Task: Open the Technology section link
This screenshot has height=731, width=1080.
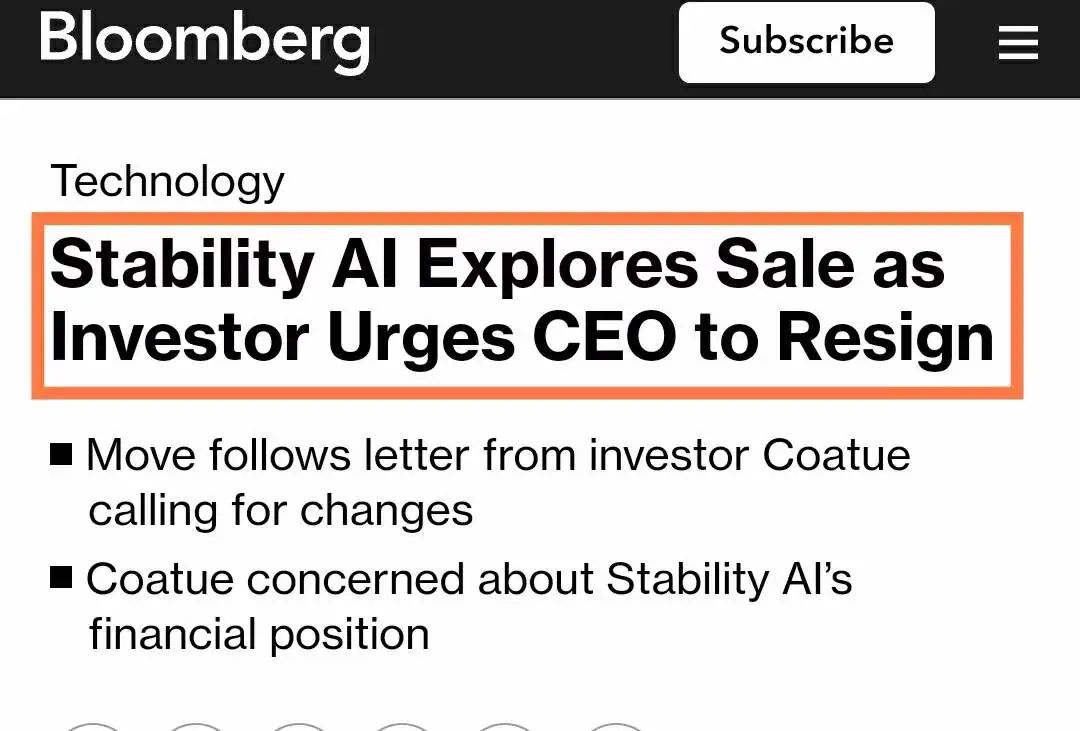Action: (167, 181)
